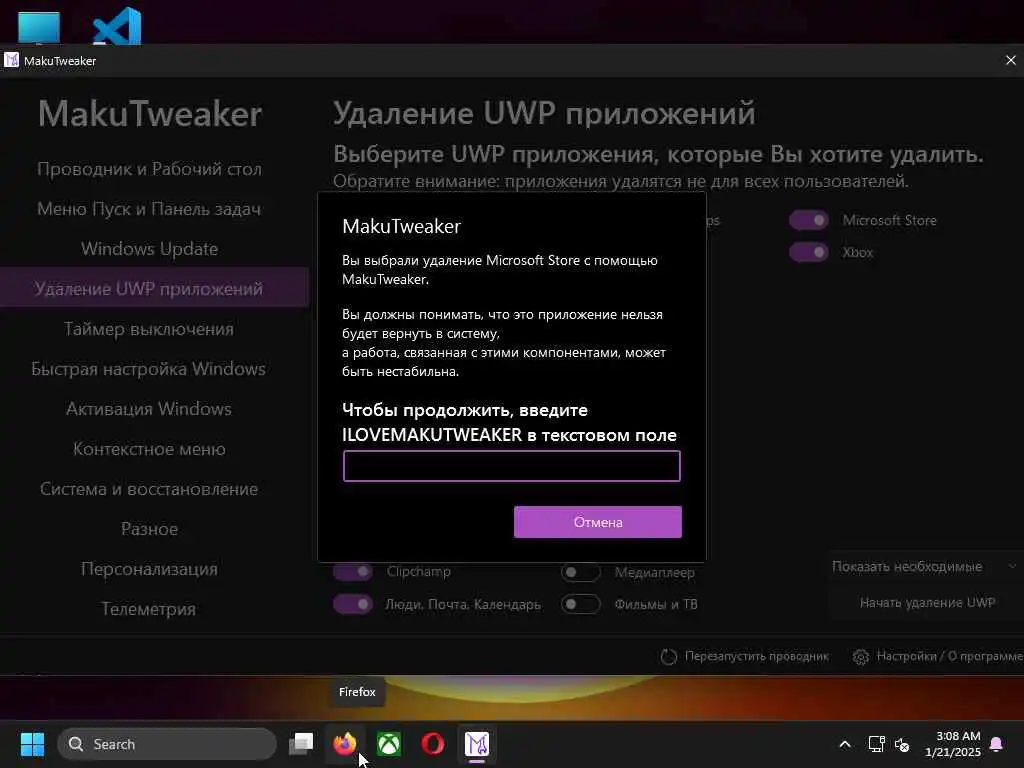
Task: Toggle the Clipchamp switch
Action: 353,571
